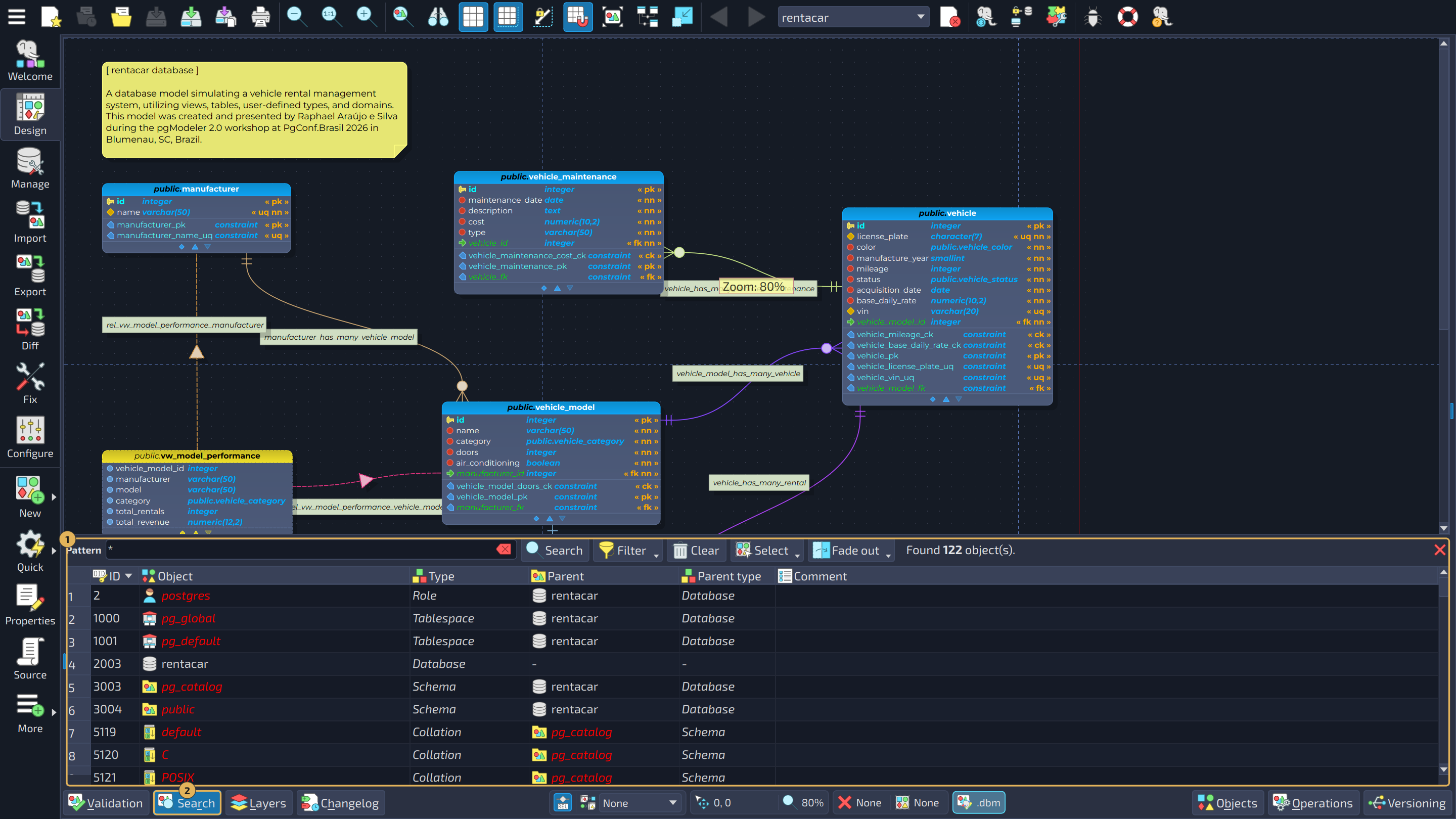The width and height of the screenshot is (1456, 819).
Task: Expand the New object menu arrow
Action: tap(54, 497)
